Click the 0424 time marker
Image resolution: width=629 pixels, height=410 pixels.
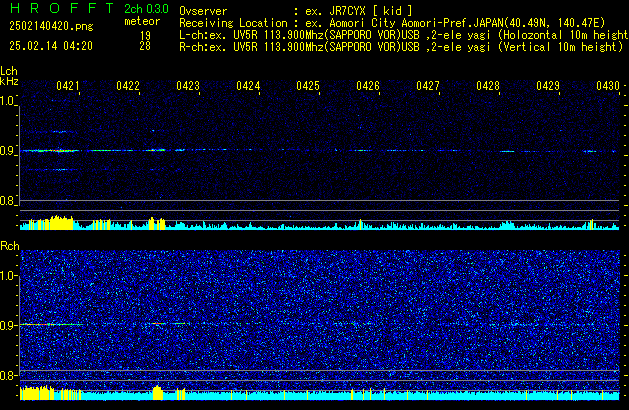pyautogui.click(x=248, y=86)
